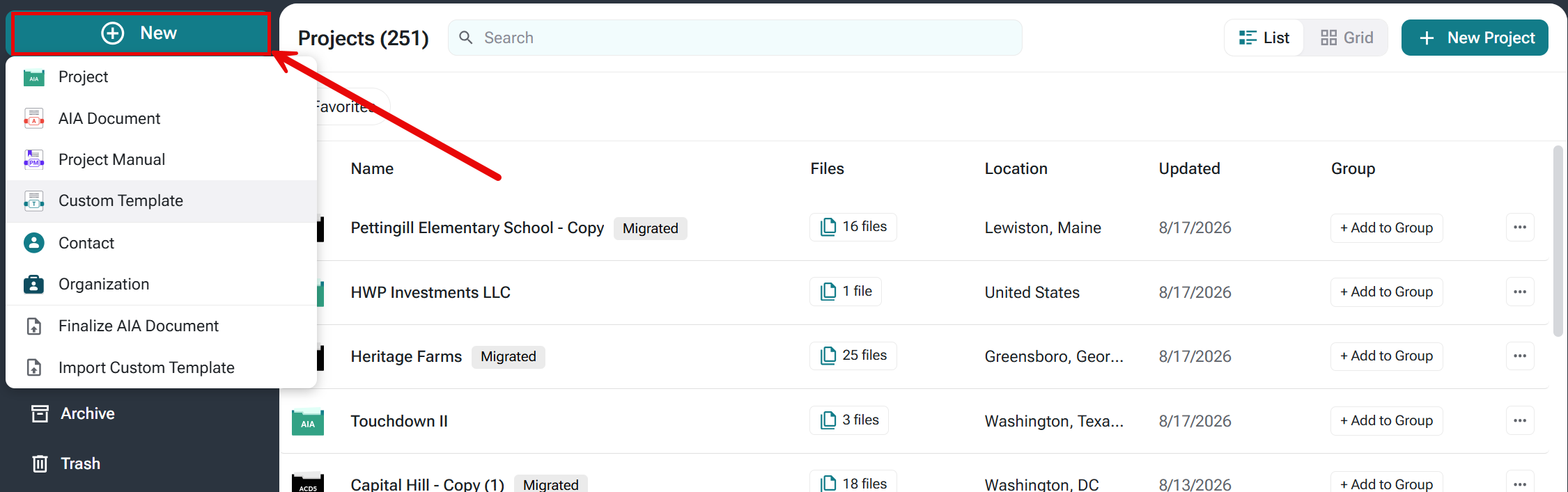
Task: Click United States location cell
Action: (1032, 292)
